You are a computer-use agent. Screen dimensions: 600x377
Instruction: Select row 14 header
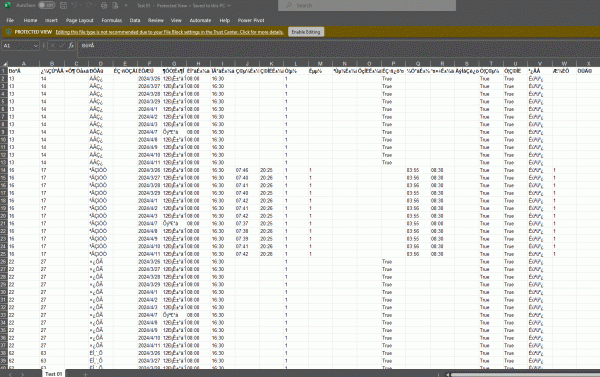[4, 170]
